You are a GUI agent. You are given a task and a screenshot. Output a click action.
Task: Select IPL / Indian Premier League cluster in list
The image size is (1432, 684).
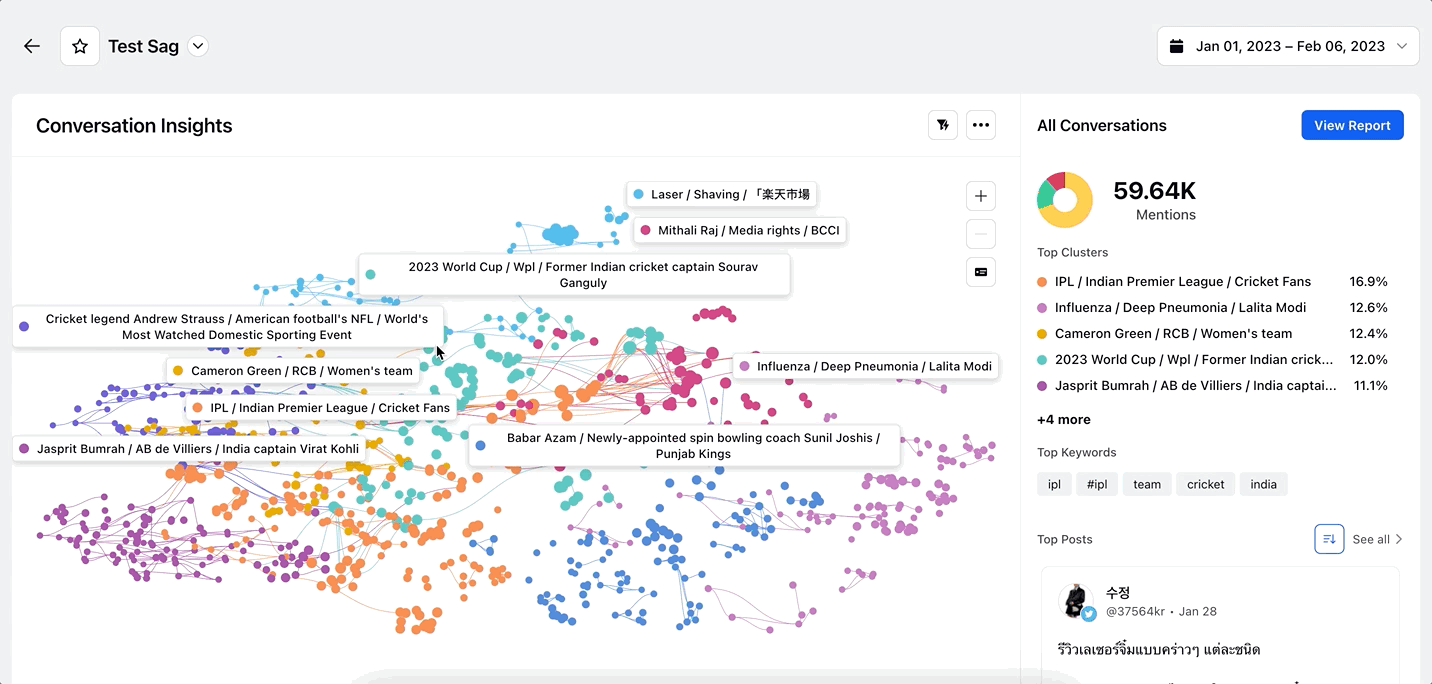[1212, 282]
